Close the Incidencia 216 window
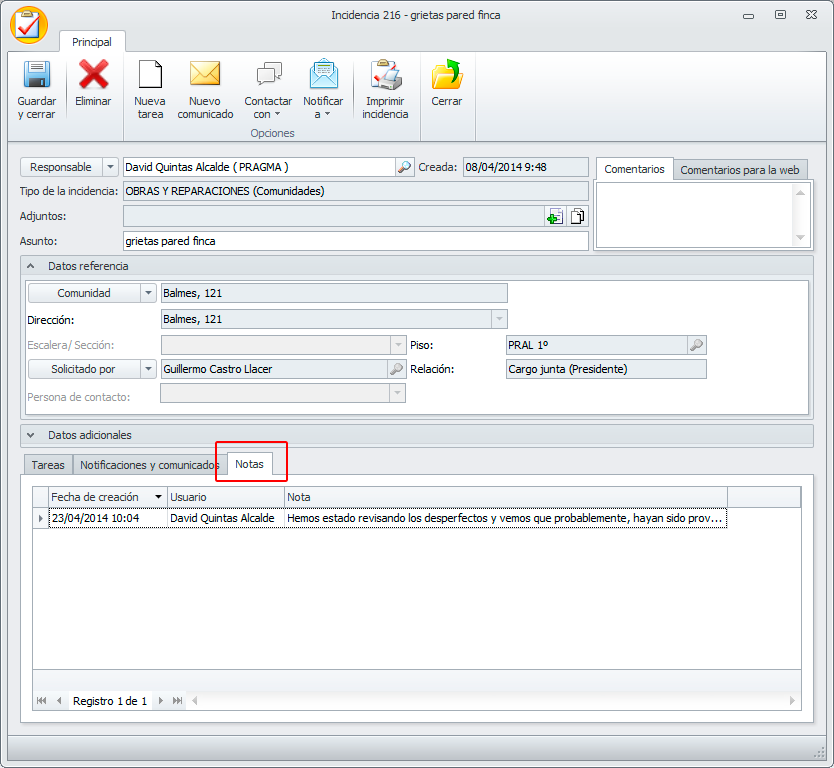The height and width of the screenshot is (768, 834). click(812, 15)
